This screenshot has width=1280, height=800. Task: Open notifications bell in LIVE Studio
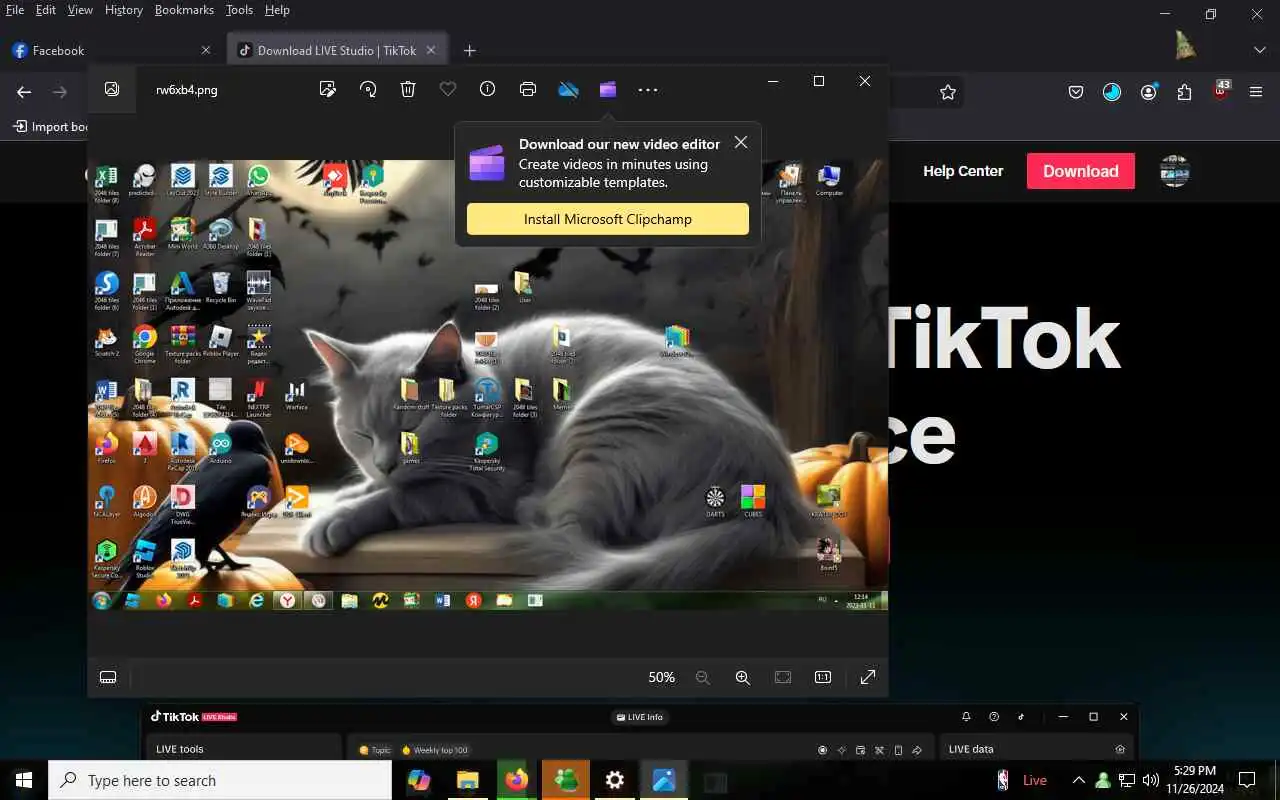coord(966,717)
